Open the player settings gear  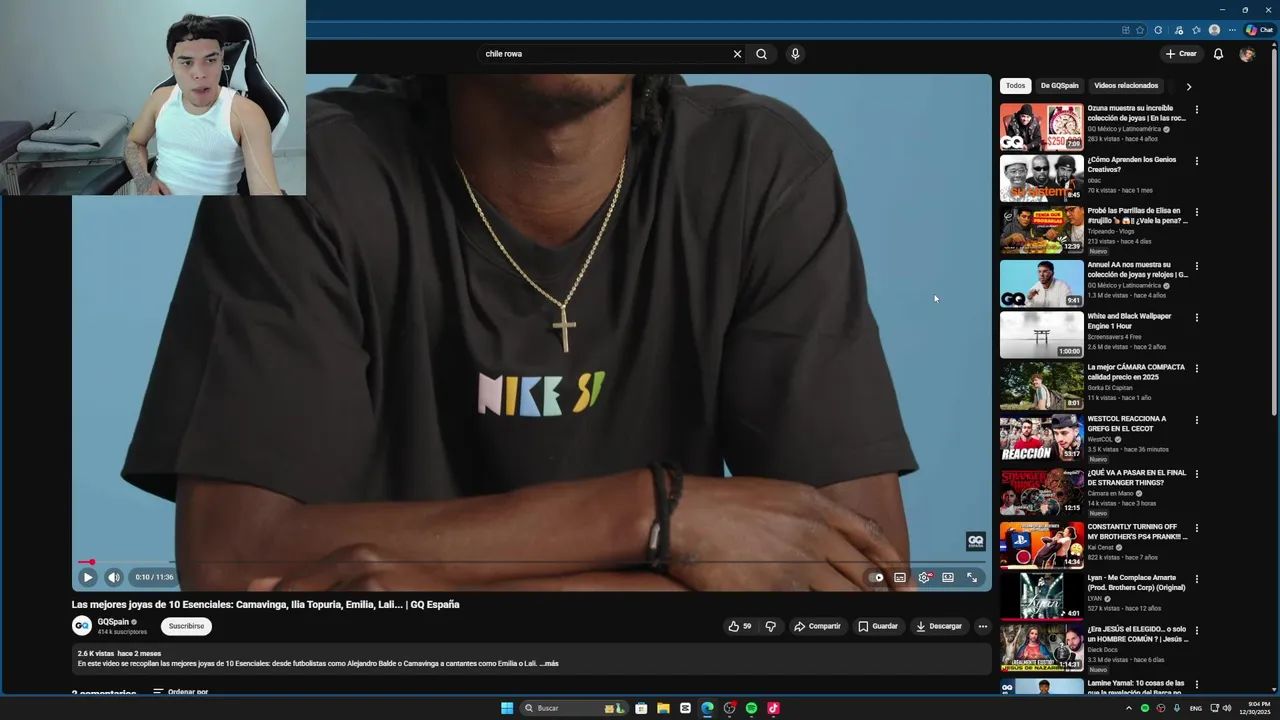(924, 577)
